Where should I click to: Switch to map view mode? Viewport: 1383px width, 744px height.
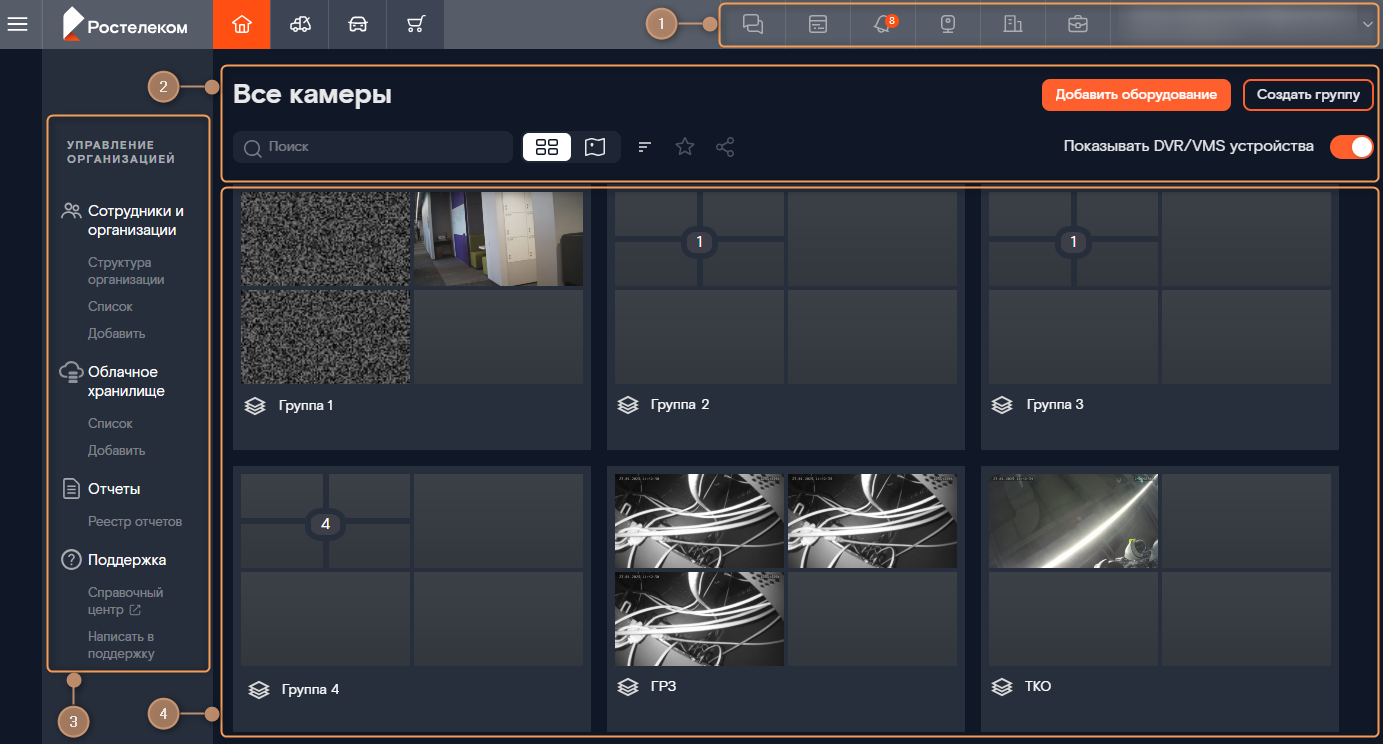[x=595, y=147]
